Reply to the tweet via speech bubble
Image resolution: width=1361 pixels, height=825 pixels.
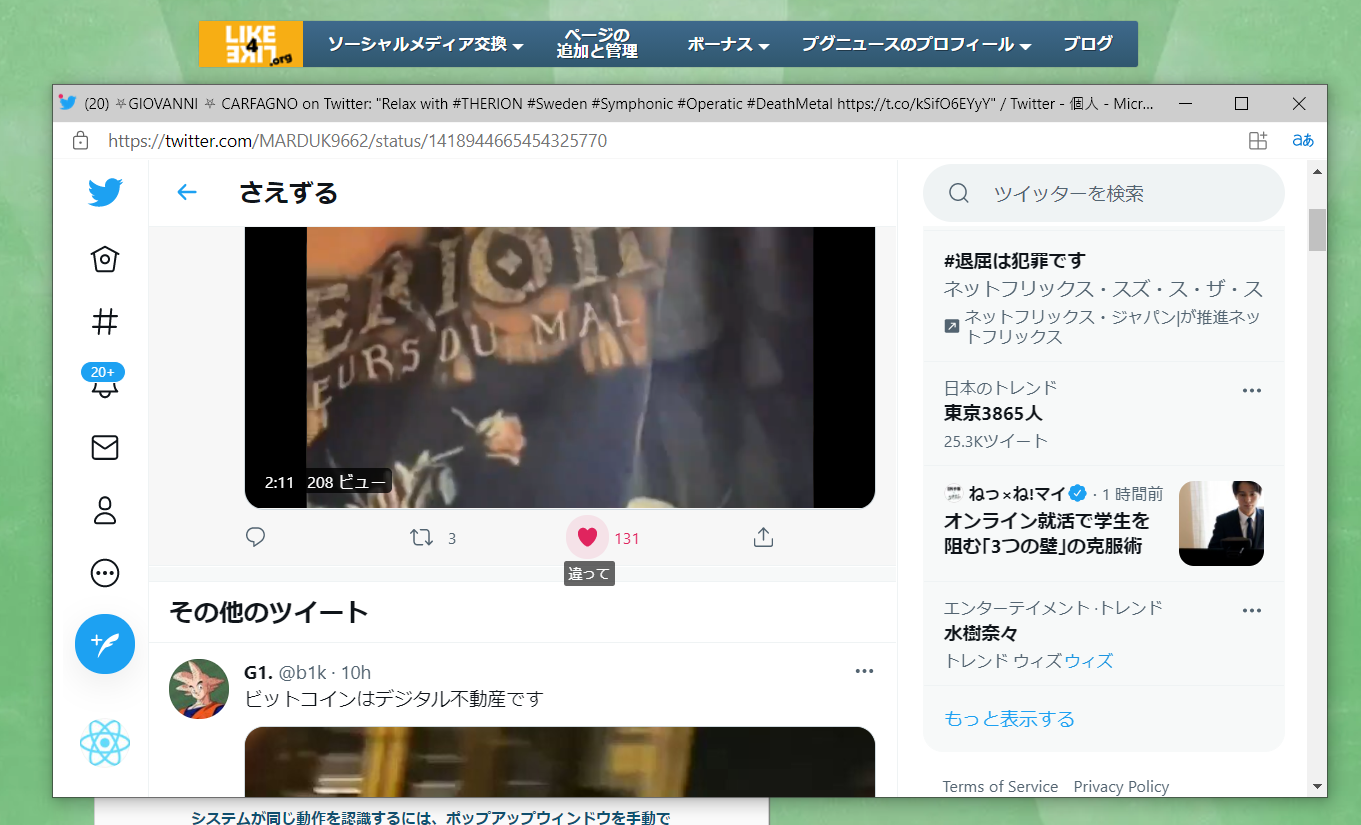pos(256,537)
